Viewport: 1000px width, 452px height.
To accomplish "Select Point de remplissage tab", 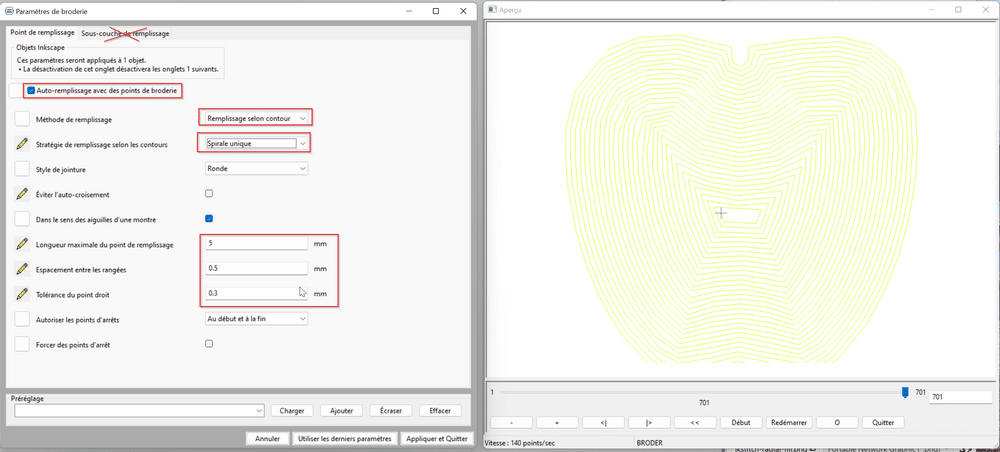I will [42, 33].
